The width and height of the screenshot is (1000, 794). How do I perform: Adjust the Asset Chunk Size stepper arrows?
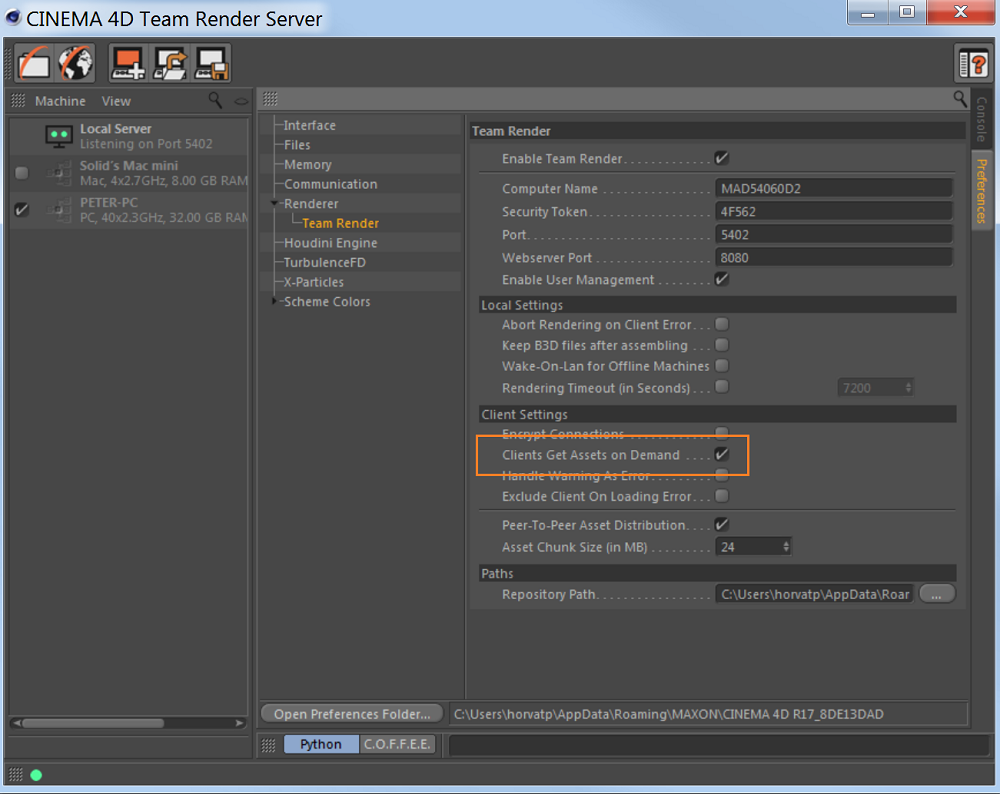786,547
